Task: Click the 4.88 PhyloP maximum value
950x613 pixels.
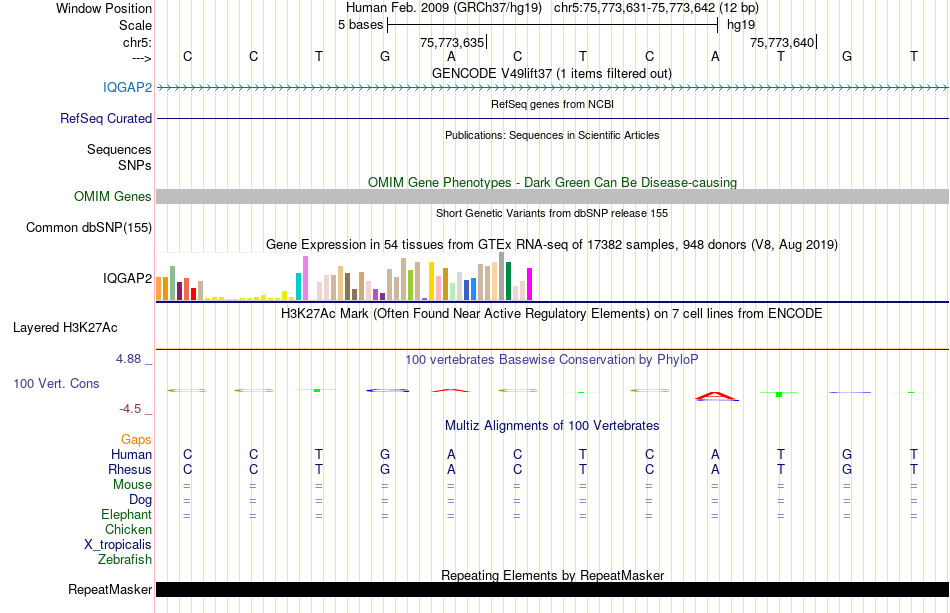Action: [x=128, y=359]
